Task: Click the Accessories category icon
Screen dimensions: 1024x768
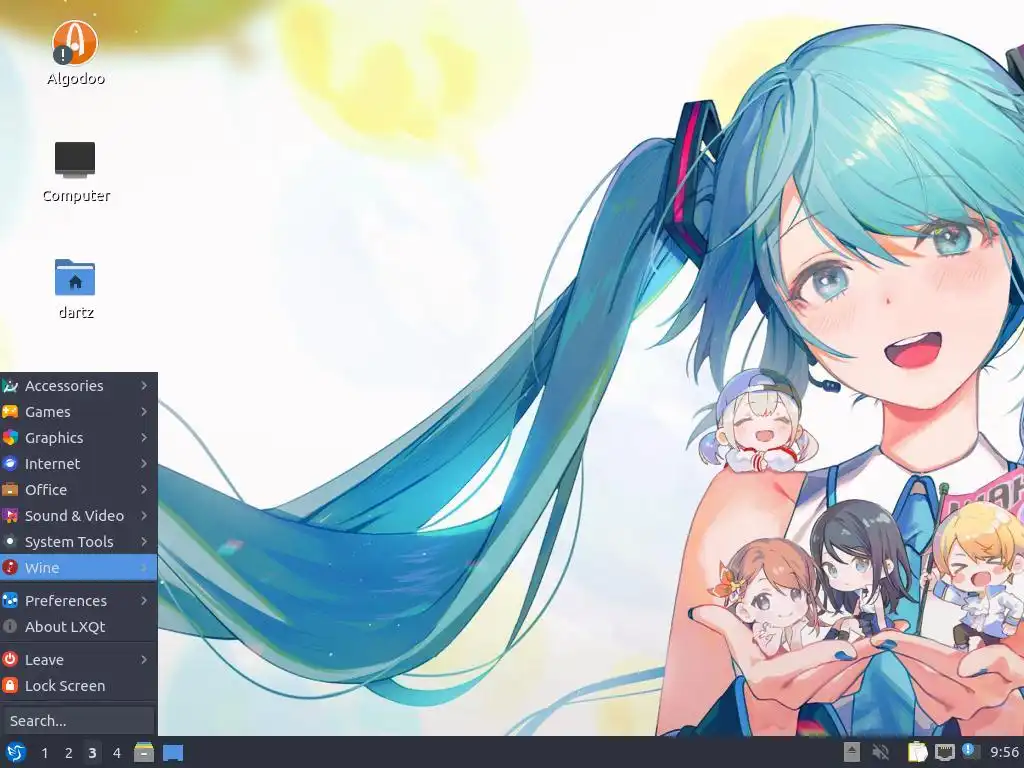Action: [10, 386]
